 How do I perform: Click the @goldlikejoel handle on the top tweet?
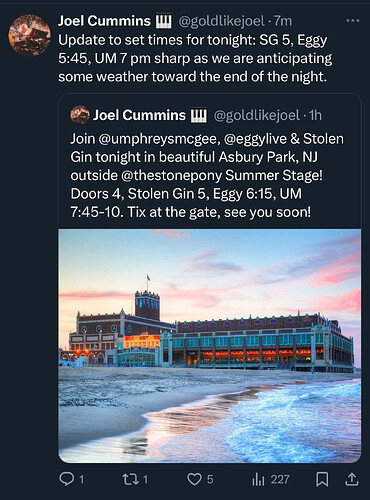click(x=222, y=21)
